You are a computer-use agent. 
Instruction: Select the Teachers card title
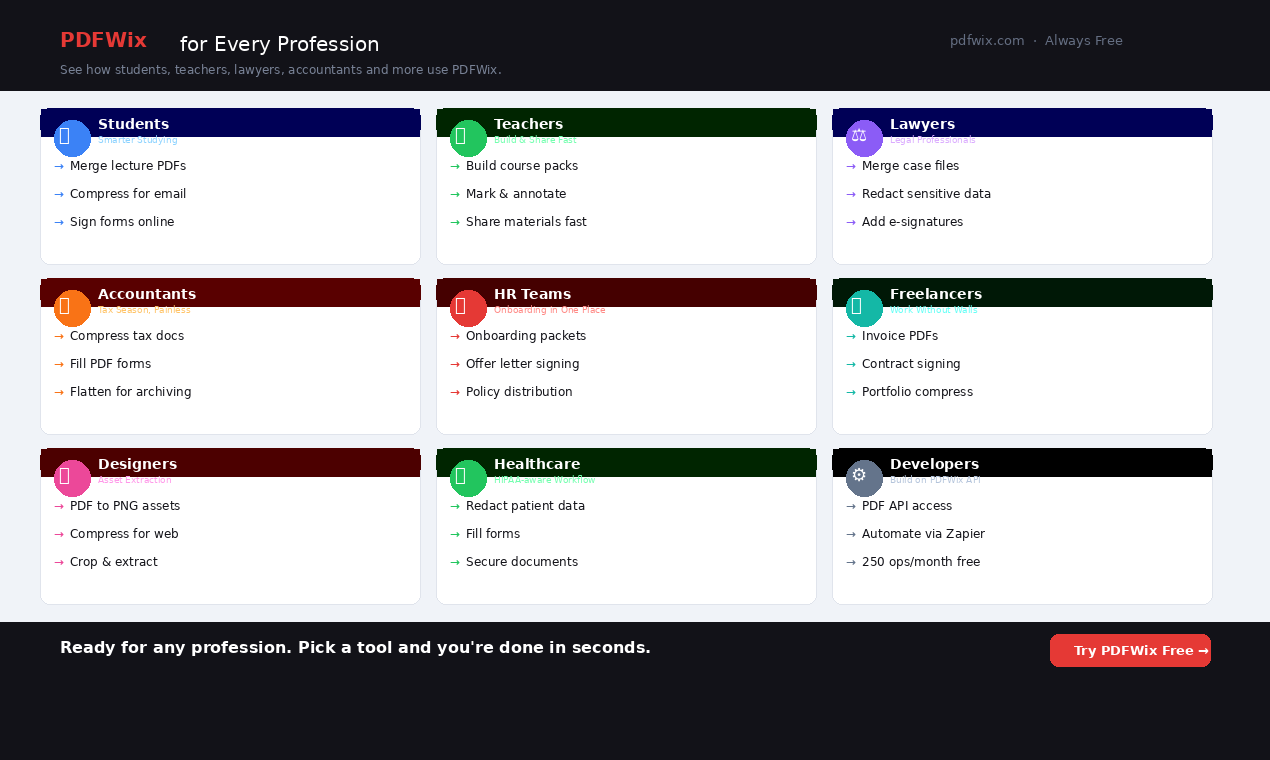click(x=528, y=124)
